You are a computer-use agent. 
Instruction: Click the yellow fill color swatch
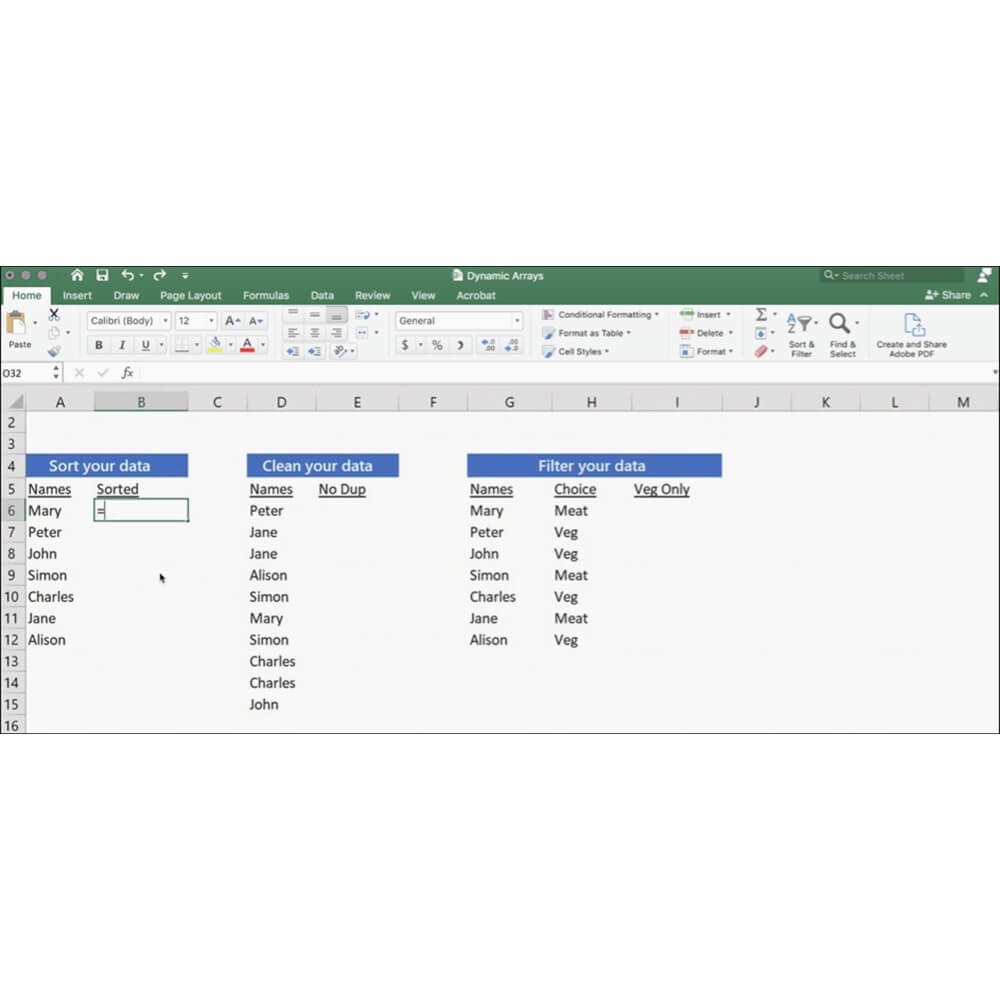tap(214, 346)
